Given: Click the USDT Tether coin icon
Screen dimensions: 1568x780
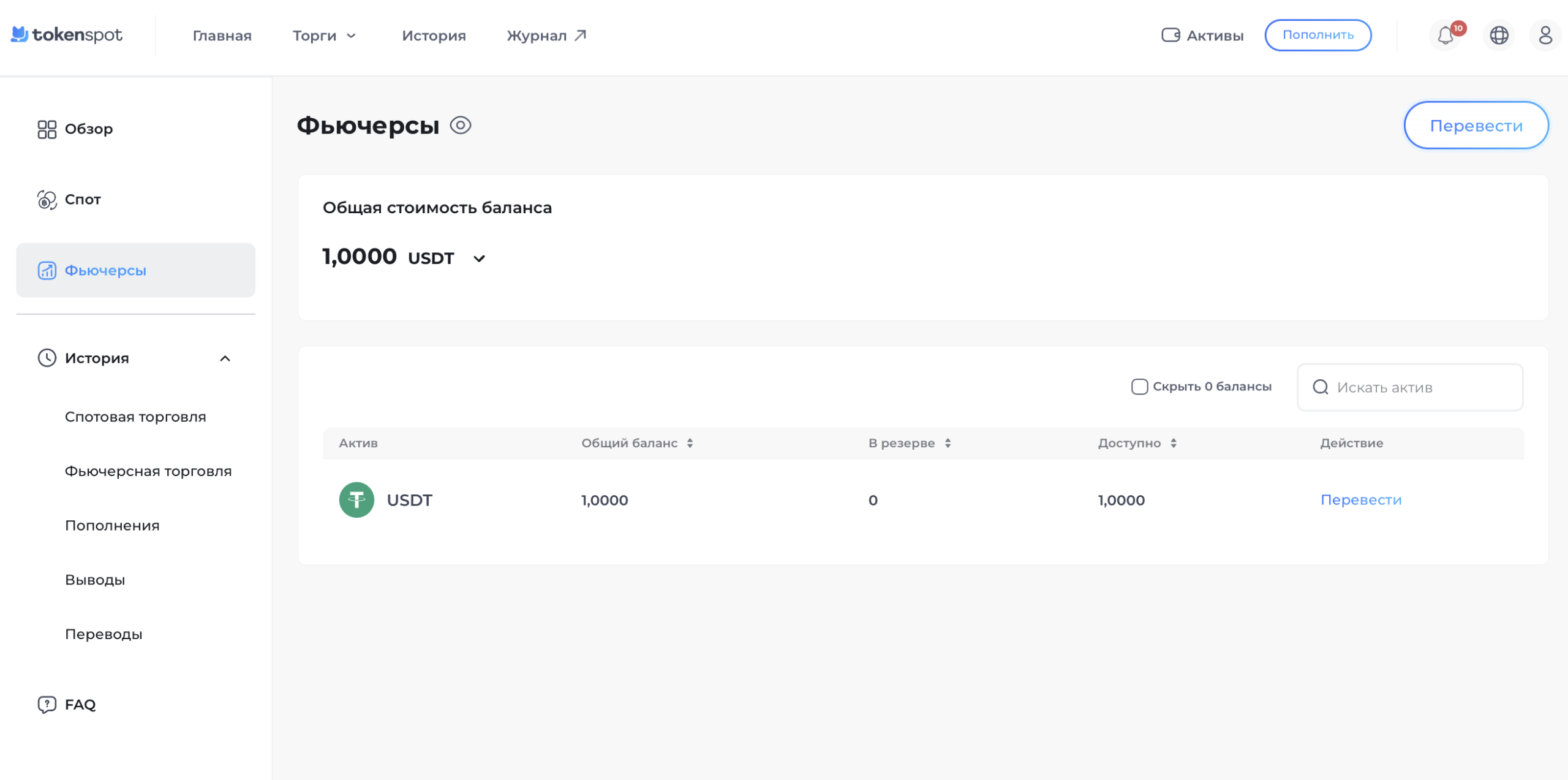Looking at the screenshot, I should (x=356, y=500).
